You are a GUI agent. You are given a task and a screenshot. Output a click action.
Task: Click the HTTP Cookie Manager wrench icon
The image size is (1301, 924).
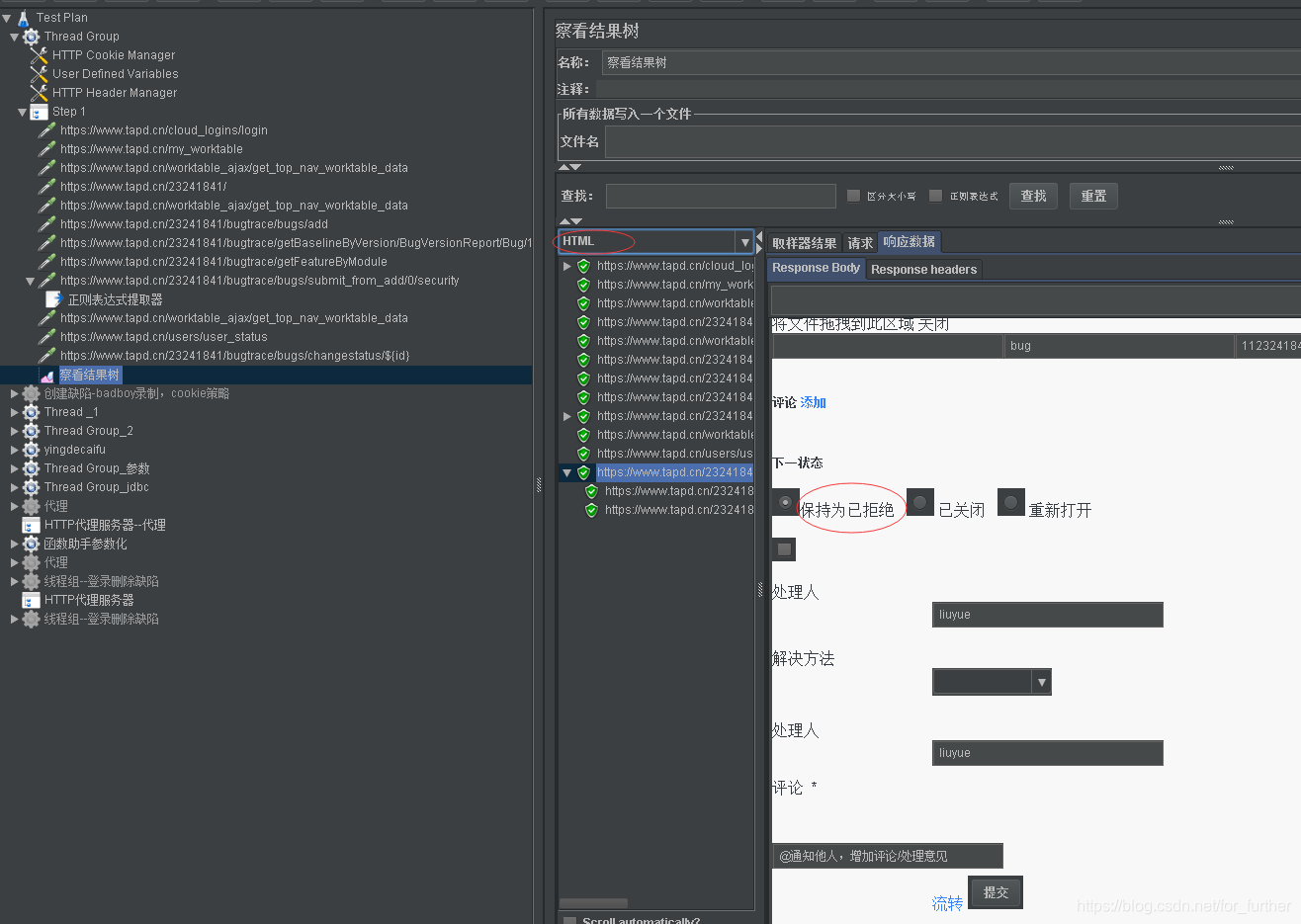tap(40, 55)
